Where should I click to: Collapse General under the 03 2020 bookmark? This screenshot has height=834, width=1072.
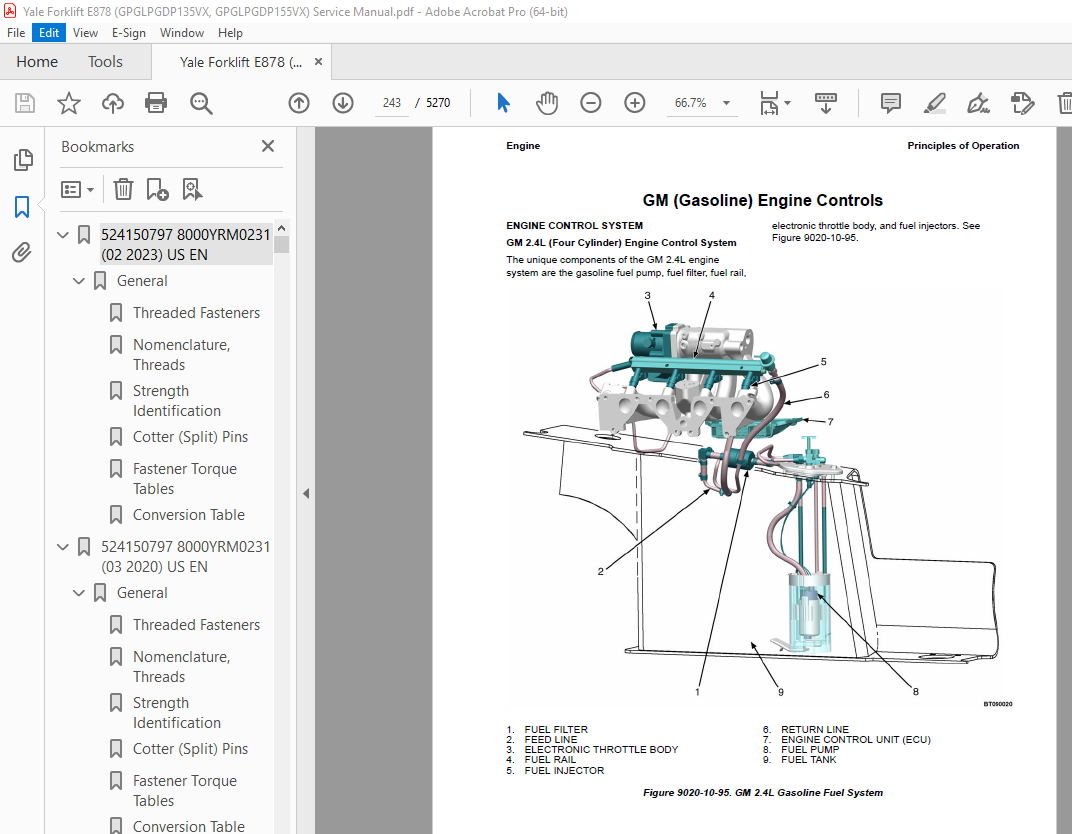pyautogui.click(x=79, y=593)
